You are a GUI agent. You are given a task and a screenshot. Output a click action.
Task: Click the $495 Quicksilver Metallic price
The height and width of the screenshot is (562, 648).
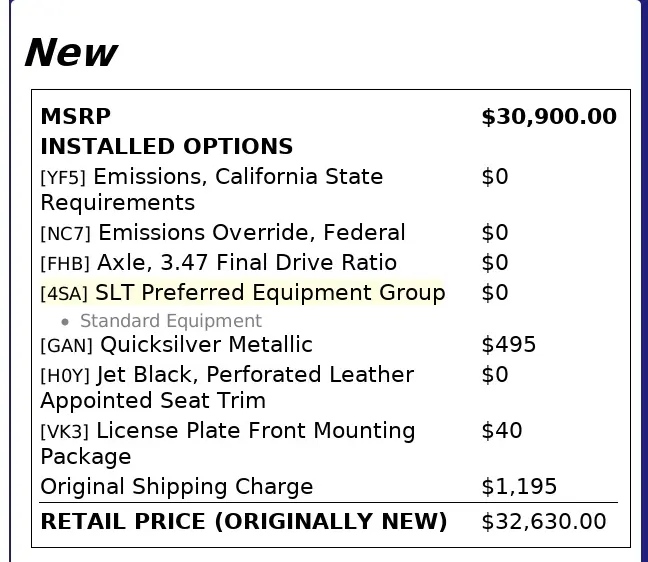pos(509,345)
